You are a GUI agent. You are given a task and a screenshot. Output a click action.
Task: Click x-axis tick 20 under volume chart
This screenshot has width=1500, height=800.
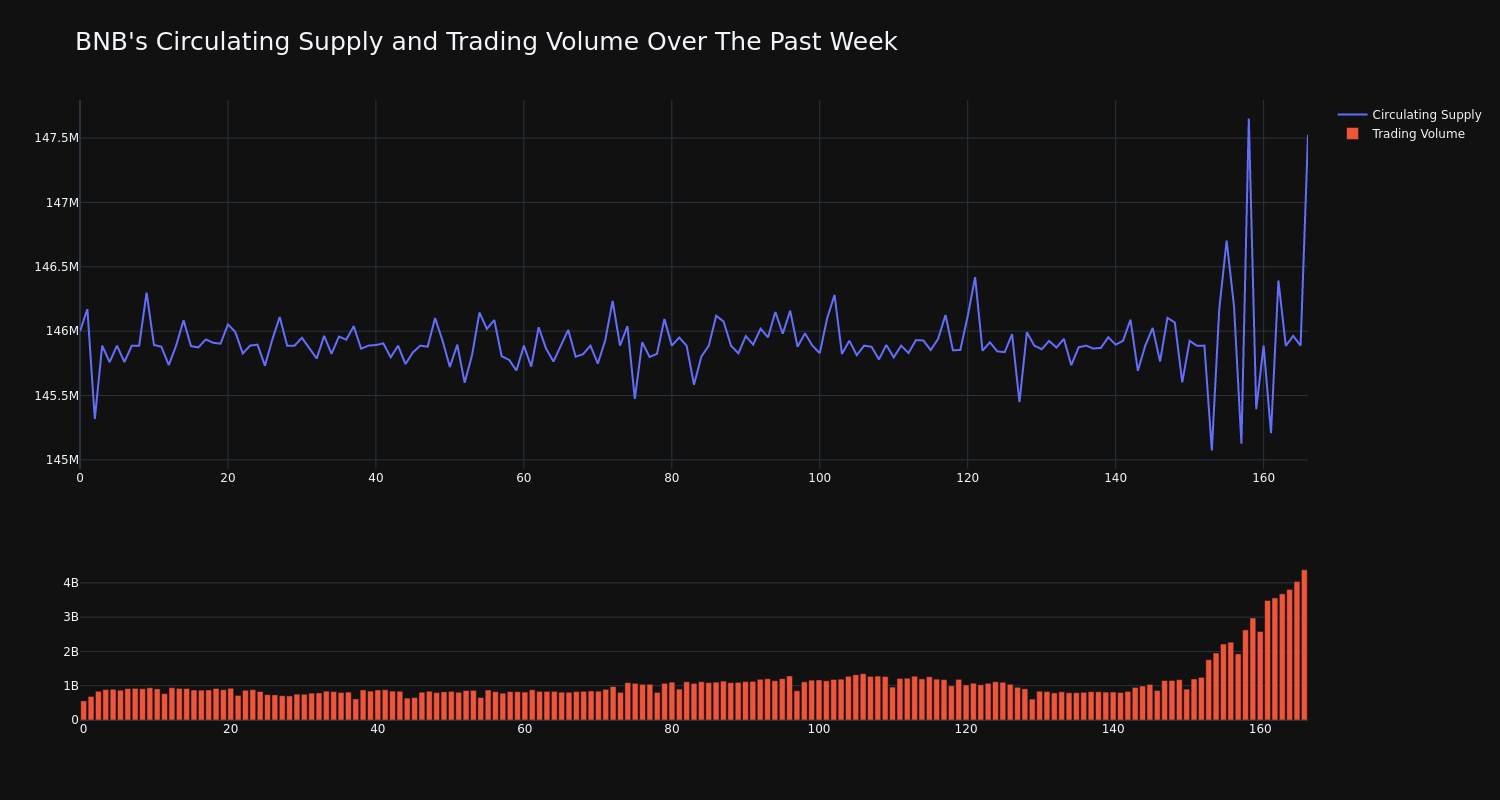coord(231,729)
